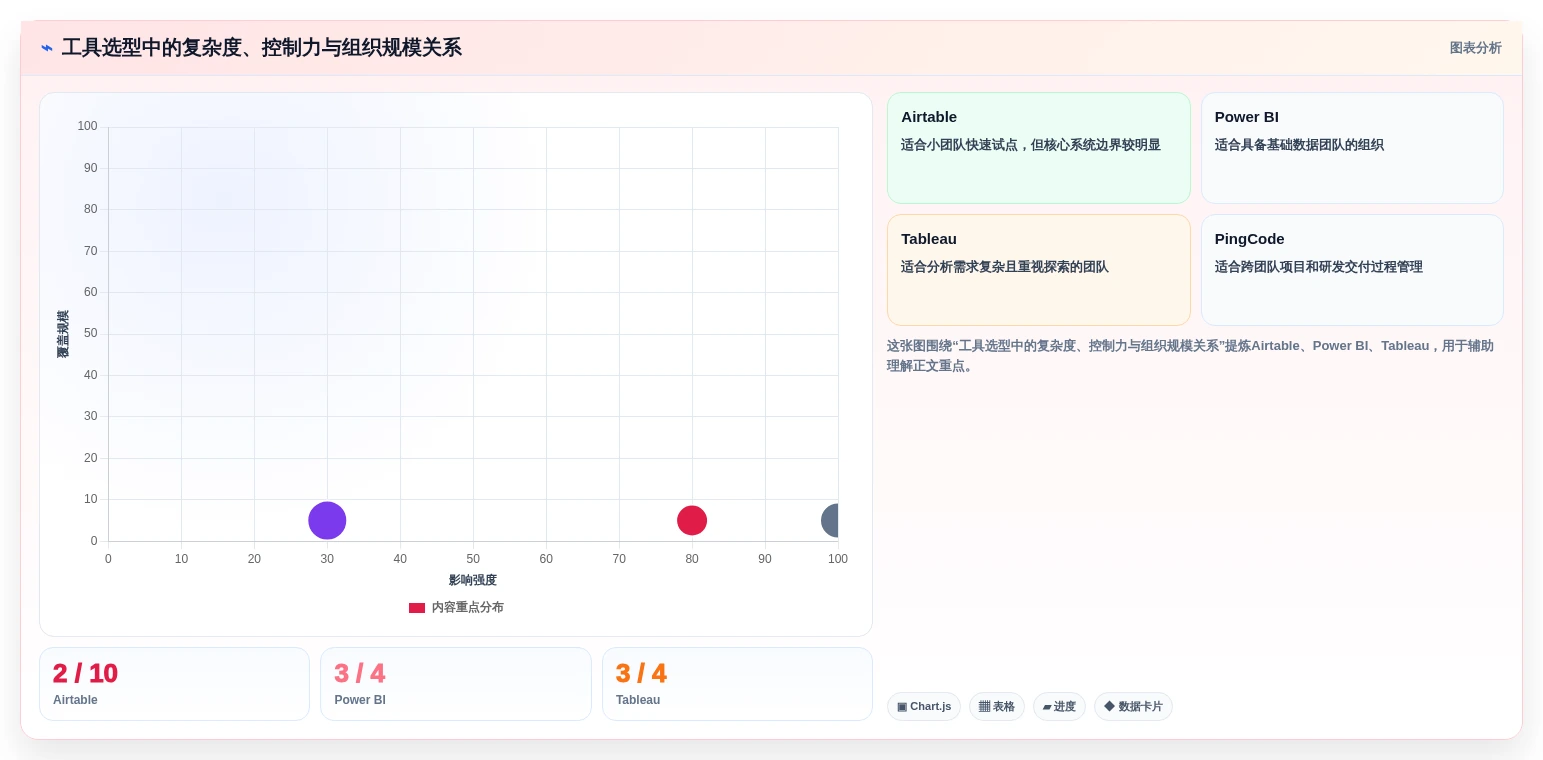
Task: Open the Tableau card
Action: pyautogui.click(x=1038, y=270)
